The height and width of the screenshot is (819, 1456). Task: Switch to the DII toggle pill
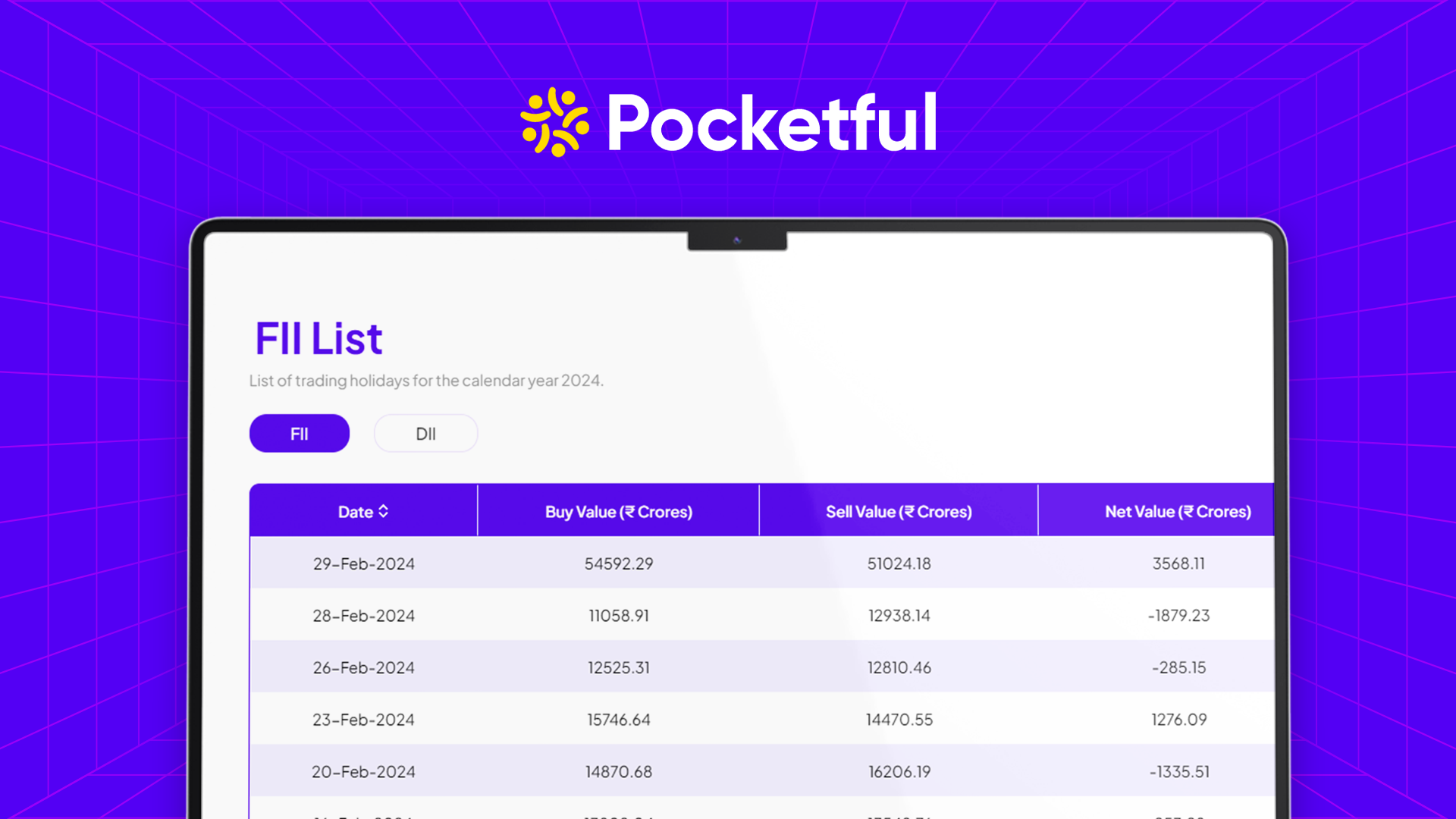[x=425, y=434]
